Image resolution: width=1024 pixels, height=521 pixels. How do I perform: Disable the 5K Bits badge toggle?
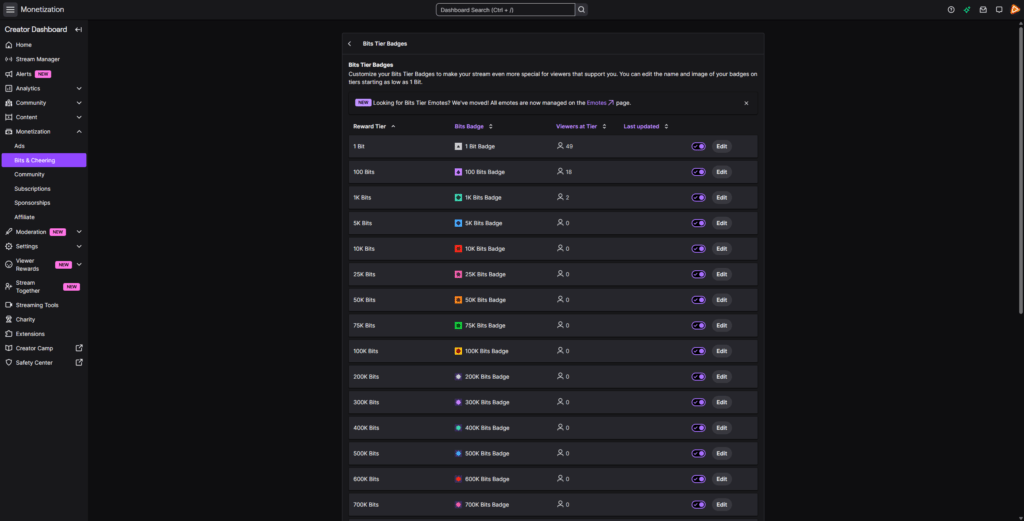point(699,223)
